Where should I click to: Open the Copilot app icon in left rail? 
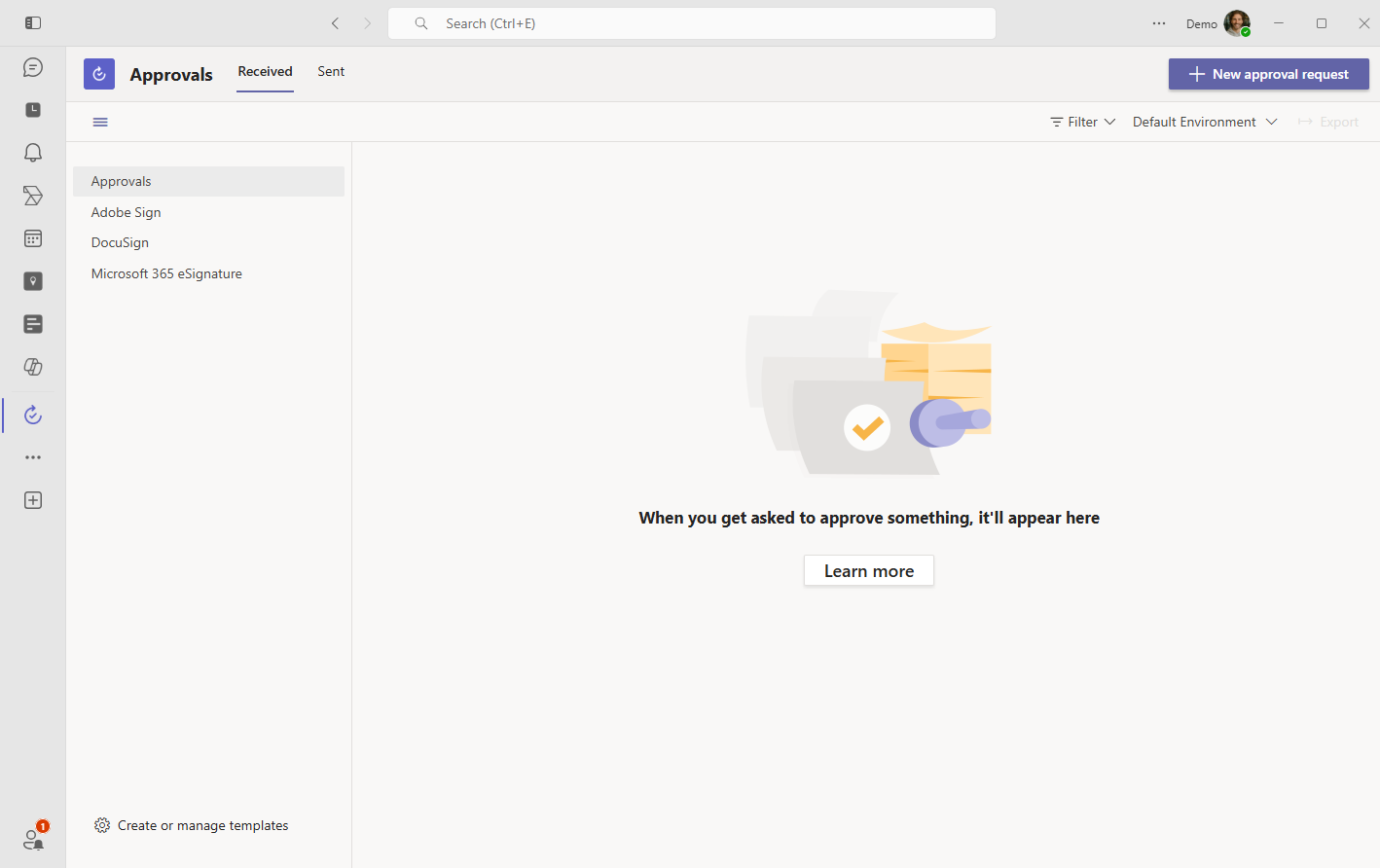tap(33, 367)
